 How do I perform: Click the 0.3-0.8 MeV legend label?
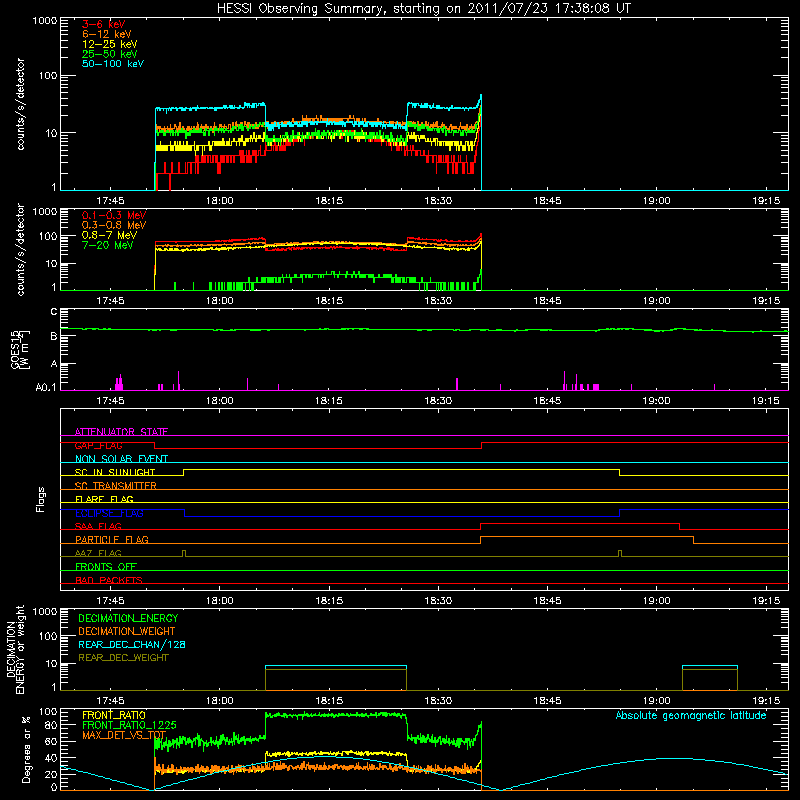click(114, 225)
